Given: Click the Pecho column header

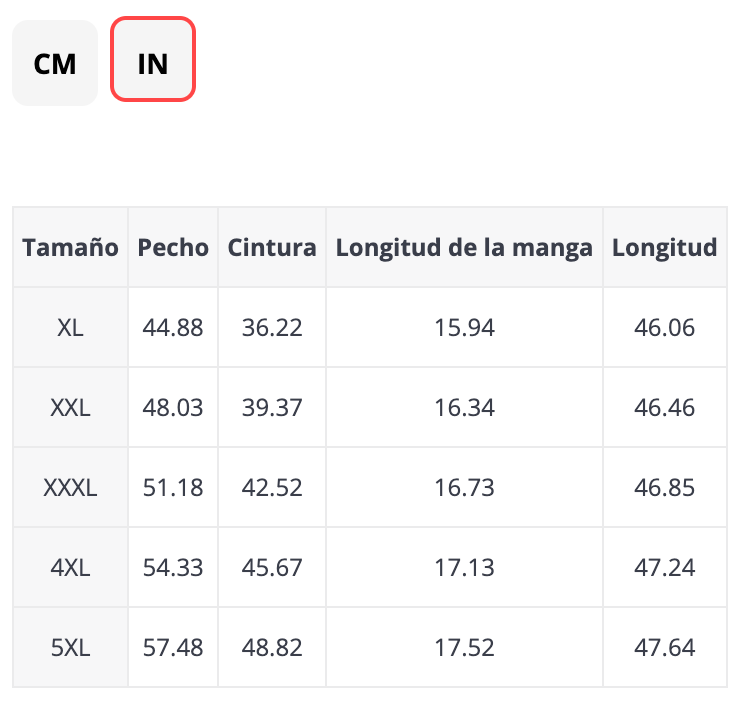Looking at the screenshot, I should point(173,247).
